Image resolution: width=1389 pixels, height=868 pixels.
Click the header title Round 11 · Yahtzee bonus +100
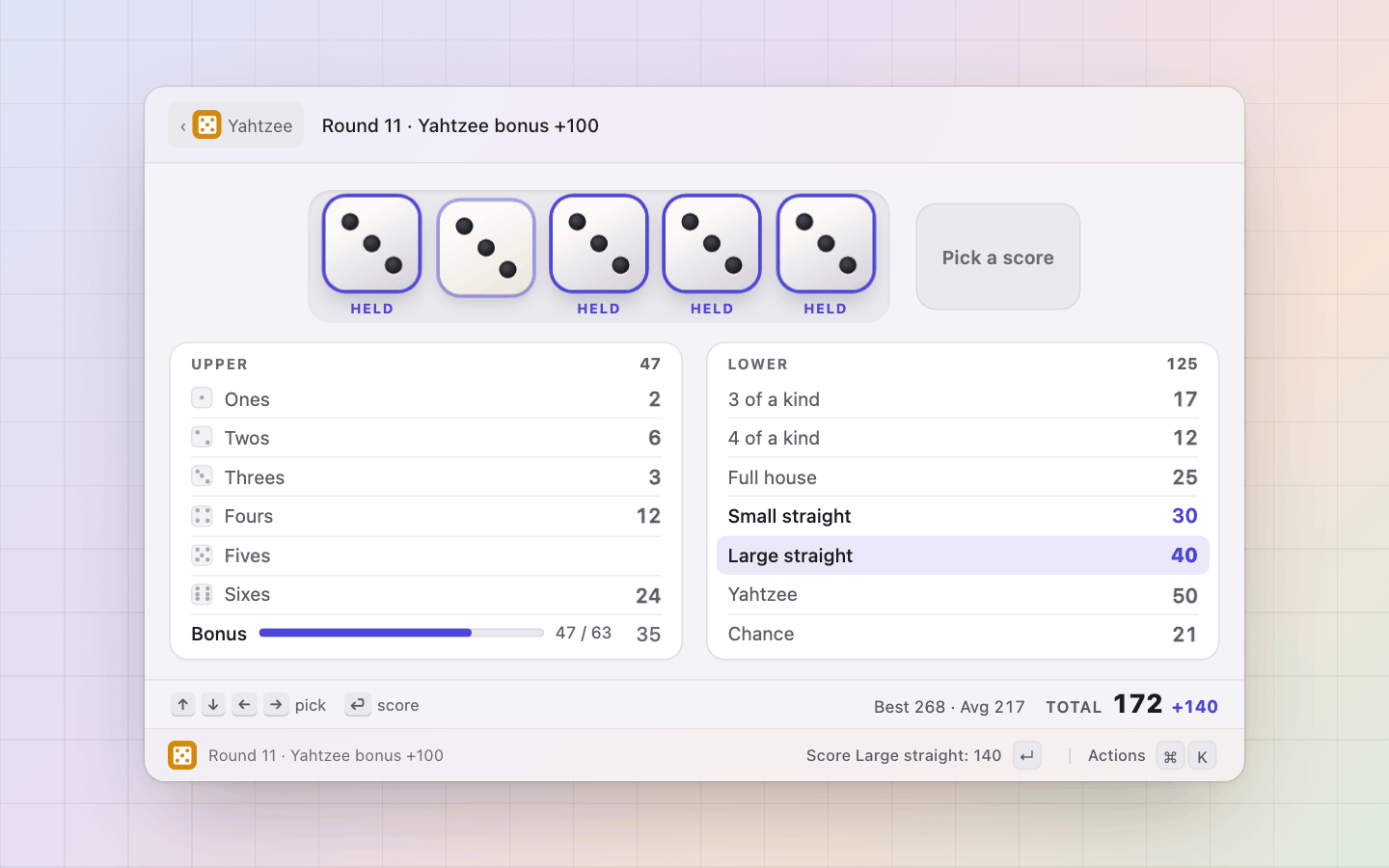pyautogui.click(x=460, y=125)
